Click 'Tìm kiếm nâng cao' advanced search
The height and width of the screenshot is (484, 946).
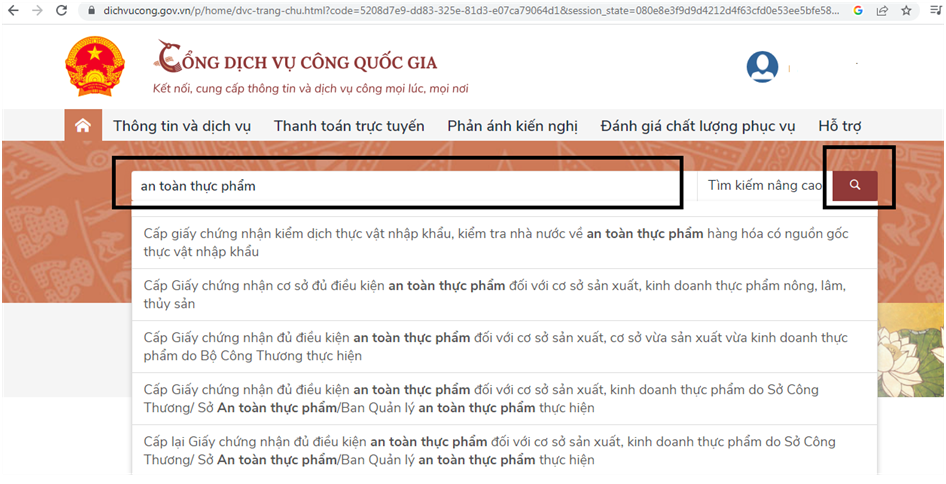tap(764, 186)
